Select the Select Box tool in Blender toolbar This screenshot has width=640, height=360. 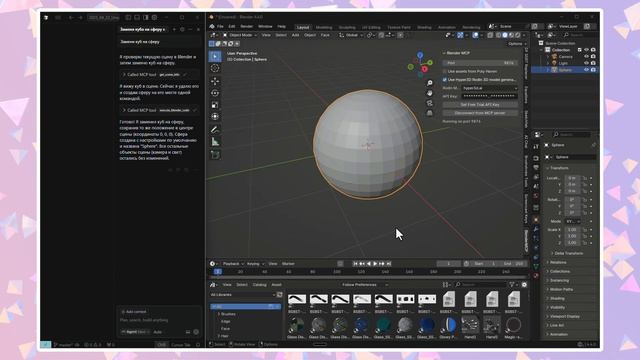point(215,56)
